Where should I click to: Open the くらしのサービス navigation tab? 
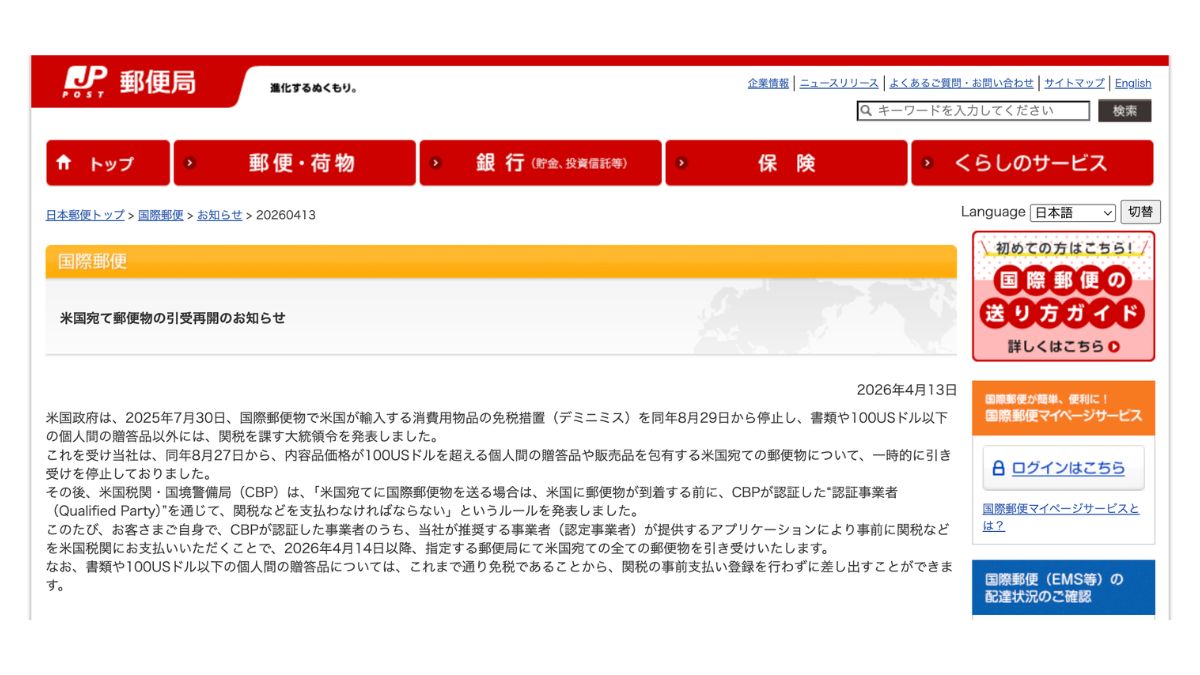1032,163
